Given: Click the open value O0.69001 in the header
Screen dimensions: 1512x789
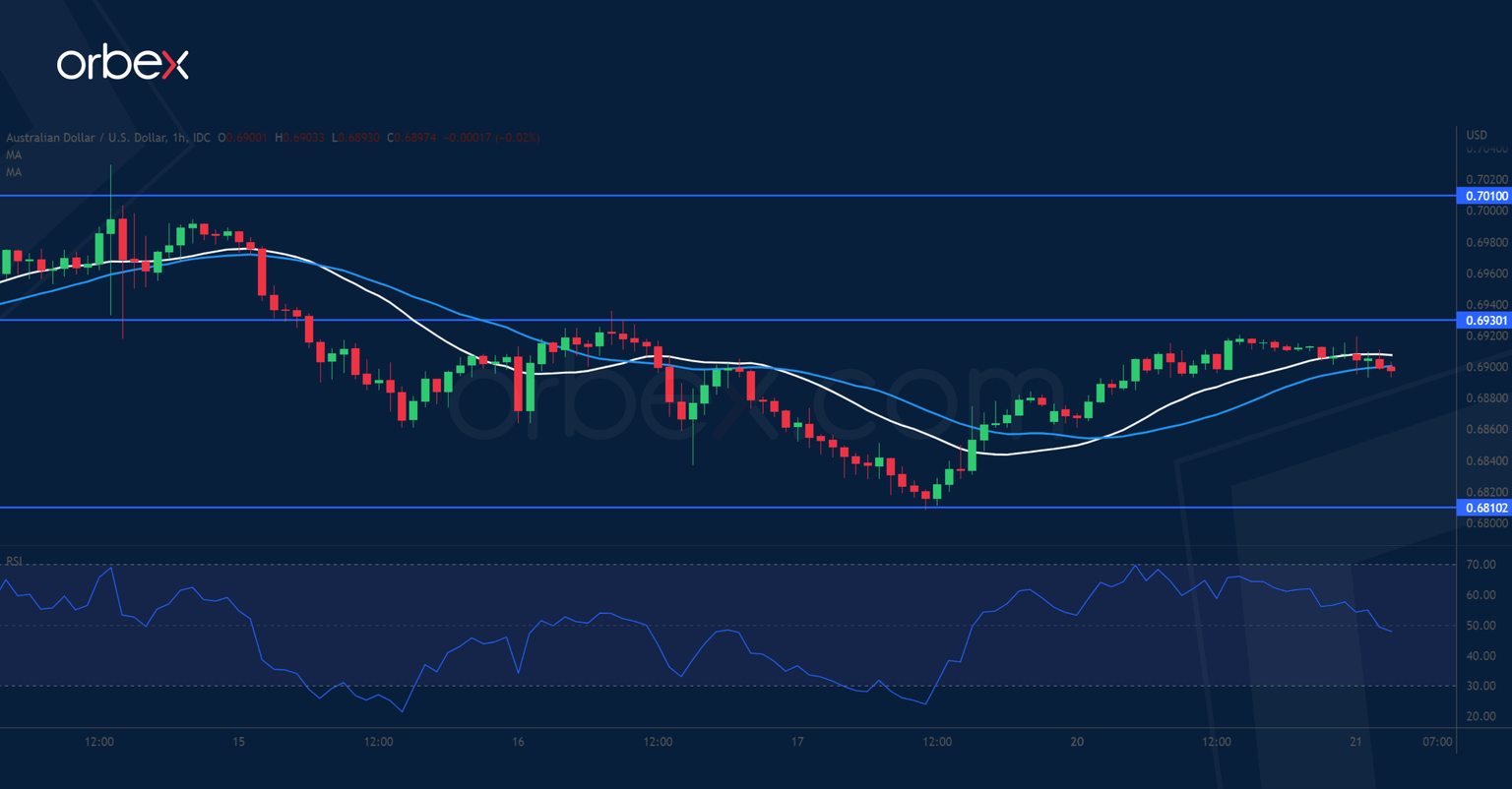Looking at the screenshot, I should tap(241, 138).
